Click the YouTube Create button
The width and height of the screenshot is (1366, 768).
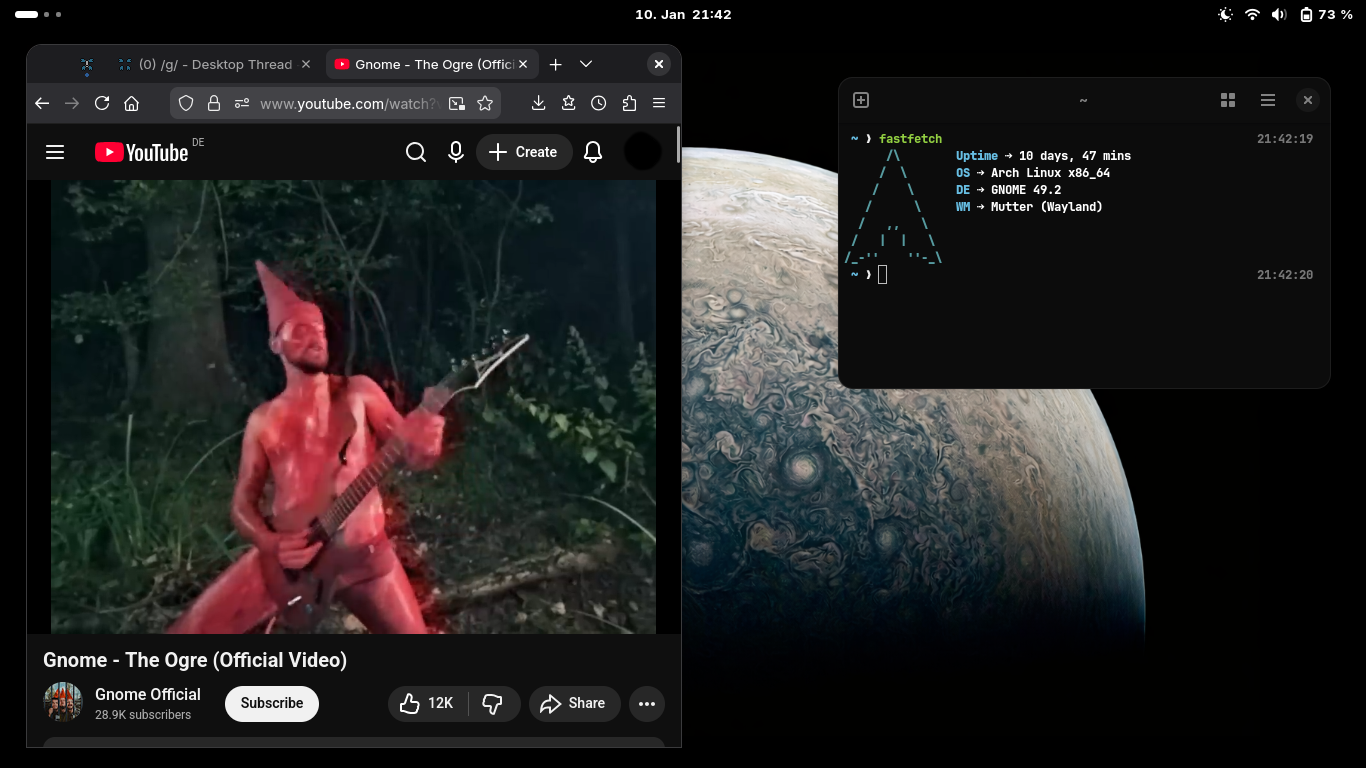pos(524,152)
